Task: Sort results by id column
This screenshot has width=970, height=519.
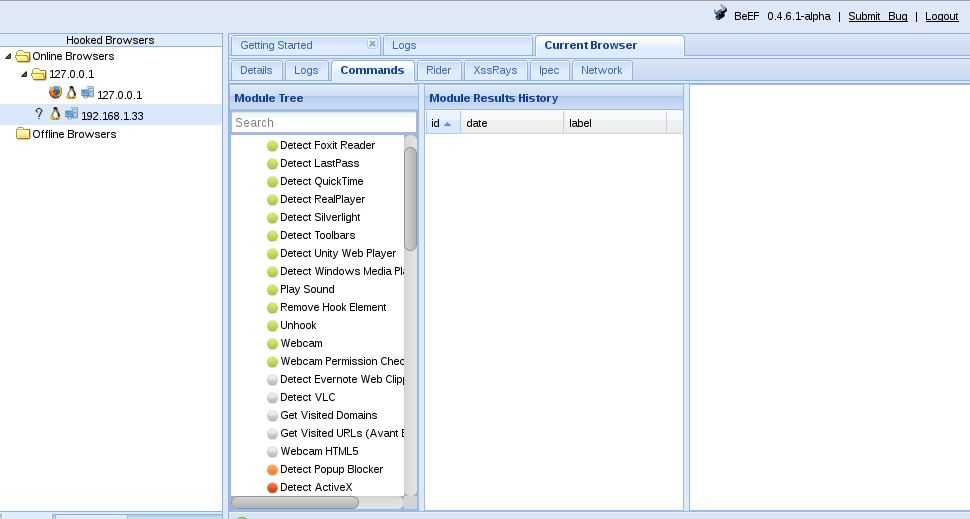Action: pyautogui.click(x=443, y=123)
